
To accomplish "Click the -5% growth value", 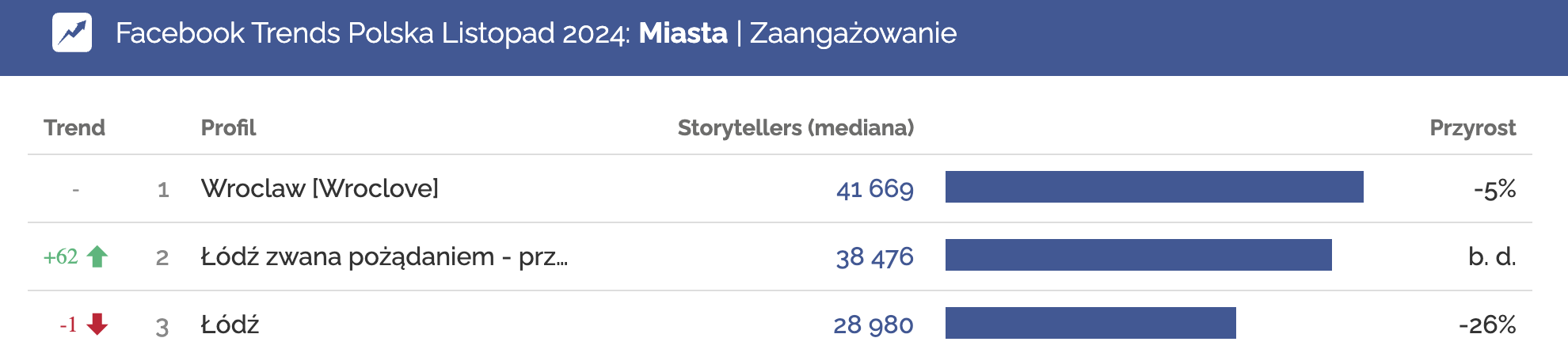I will [1494, 188].
